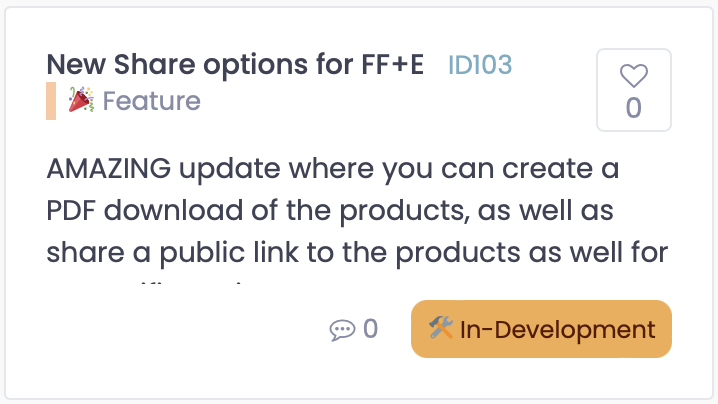Click the vote box border around the heart
The height and width of the screenshot is (404, 718).
point(634,90)
